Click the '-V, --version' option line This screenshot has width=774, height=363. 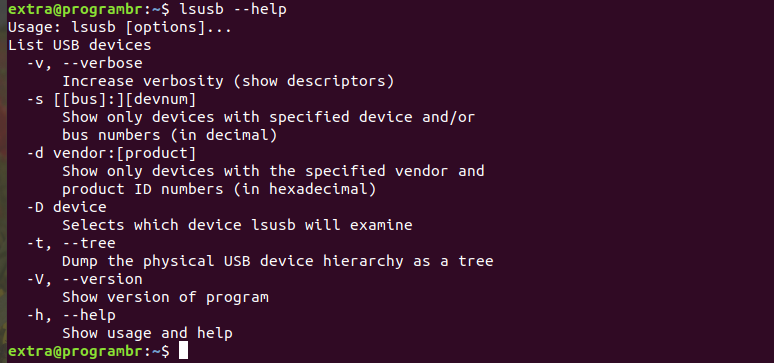[84, 279]
